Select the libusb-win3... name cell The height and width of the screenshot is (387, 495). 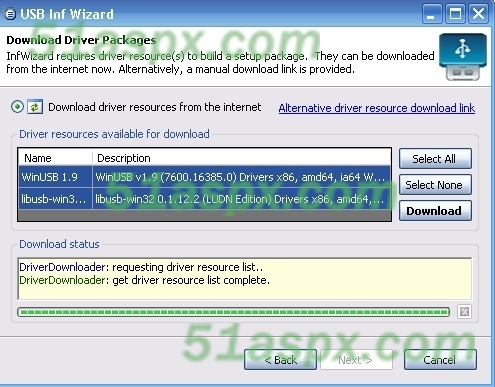55,199
